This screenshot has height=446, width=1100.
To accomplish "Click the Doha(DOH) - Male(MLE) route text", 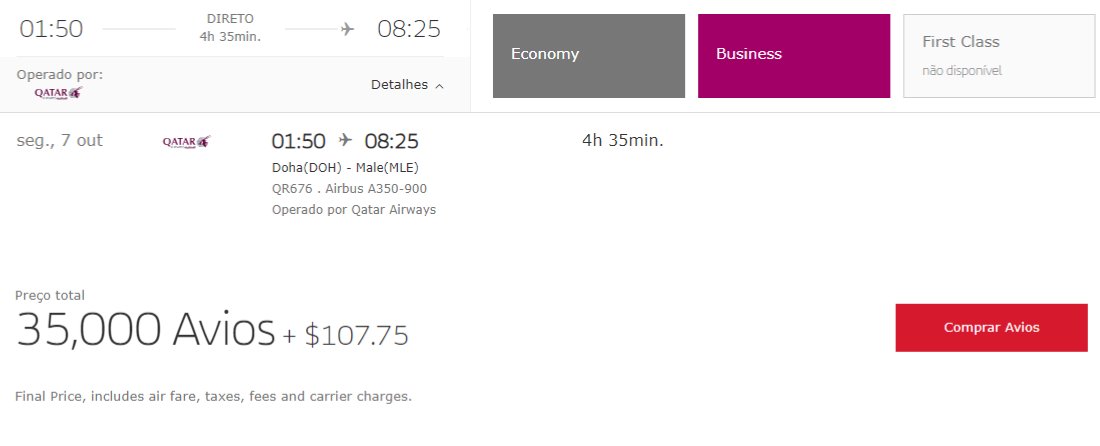I will (x=345, y=168).
